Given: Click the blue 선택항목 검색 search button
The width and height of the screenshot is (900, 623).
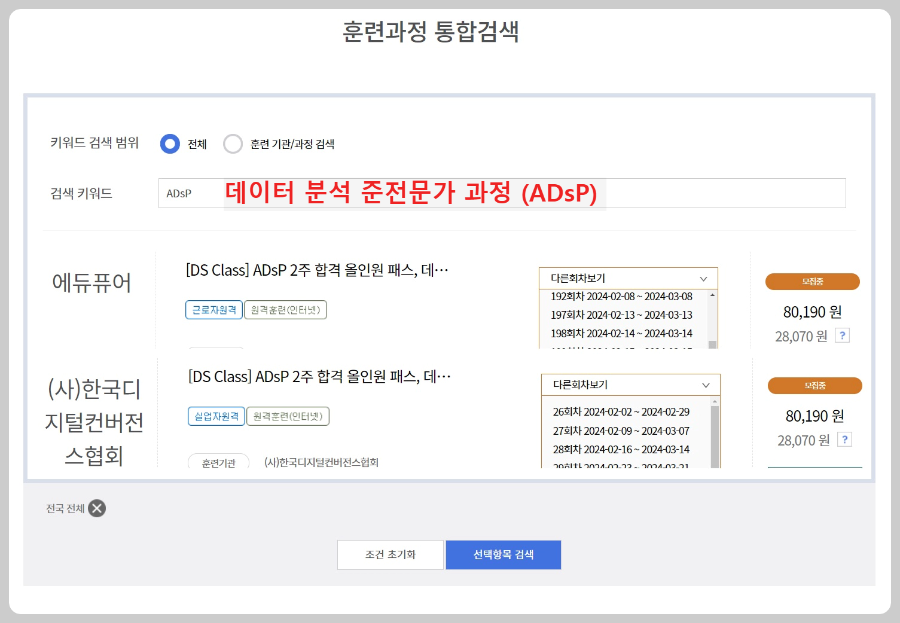Looking at the screenshot, I should [x=504, y=554].
